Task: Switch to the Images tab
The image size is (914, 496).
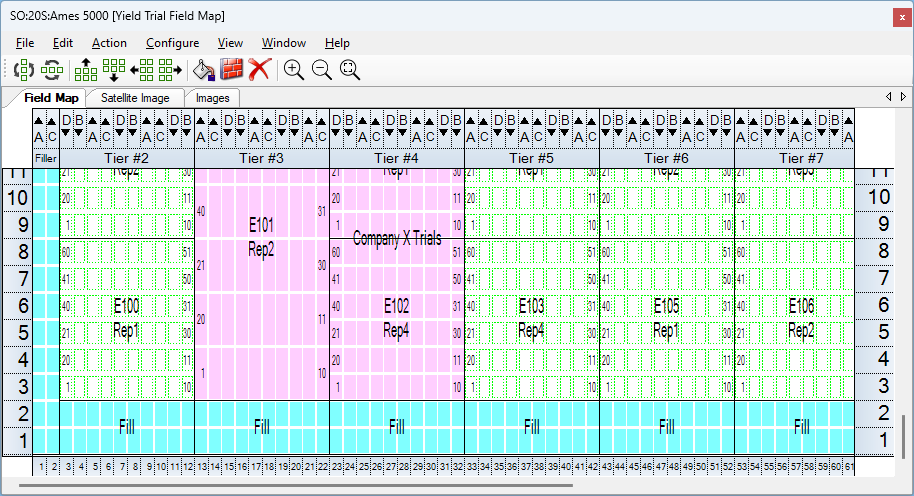Action: point(213,98)
